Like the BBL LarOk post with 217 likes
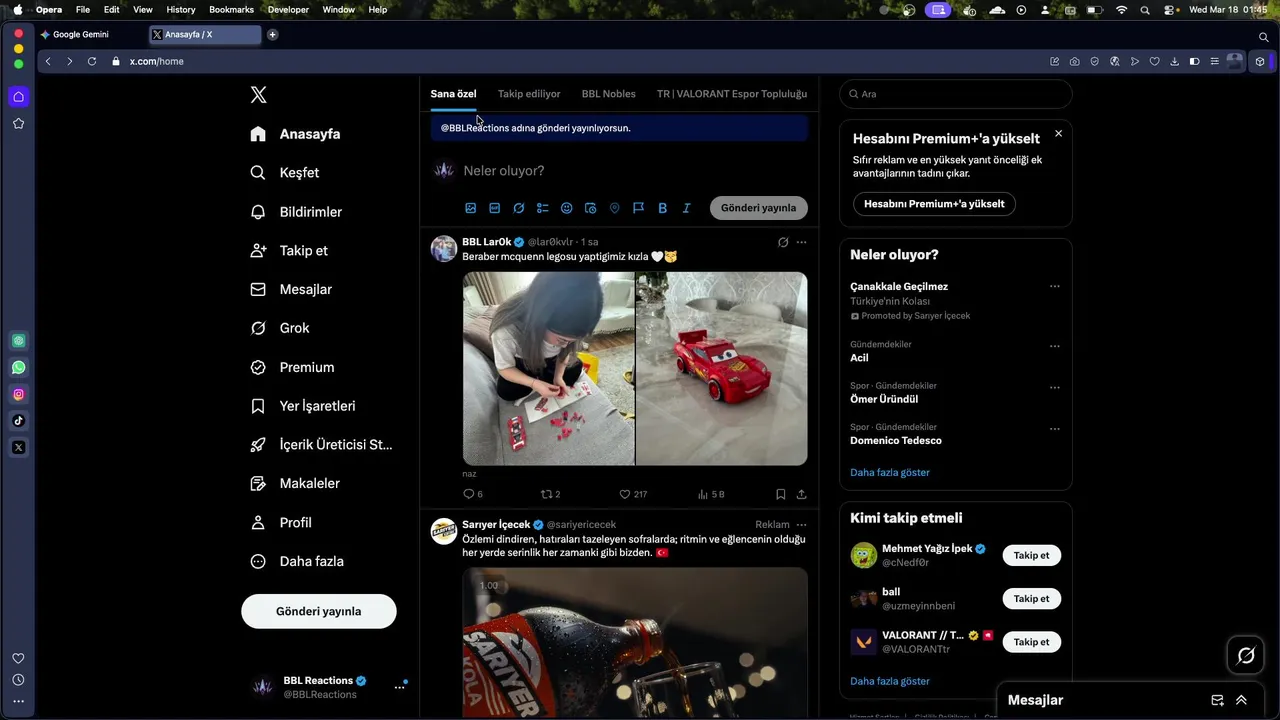1280x720 pixels. click(x=633, y=494)
